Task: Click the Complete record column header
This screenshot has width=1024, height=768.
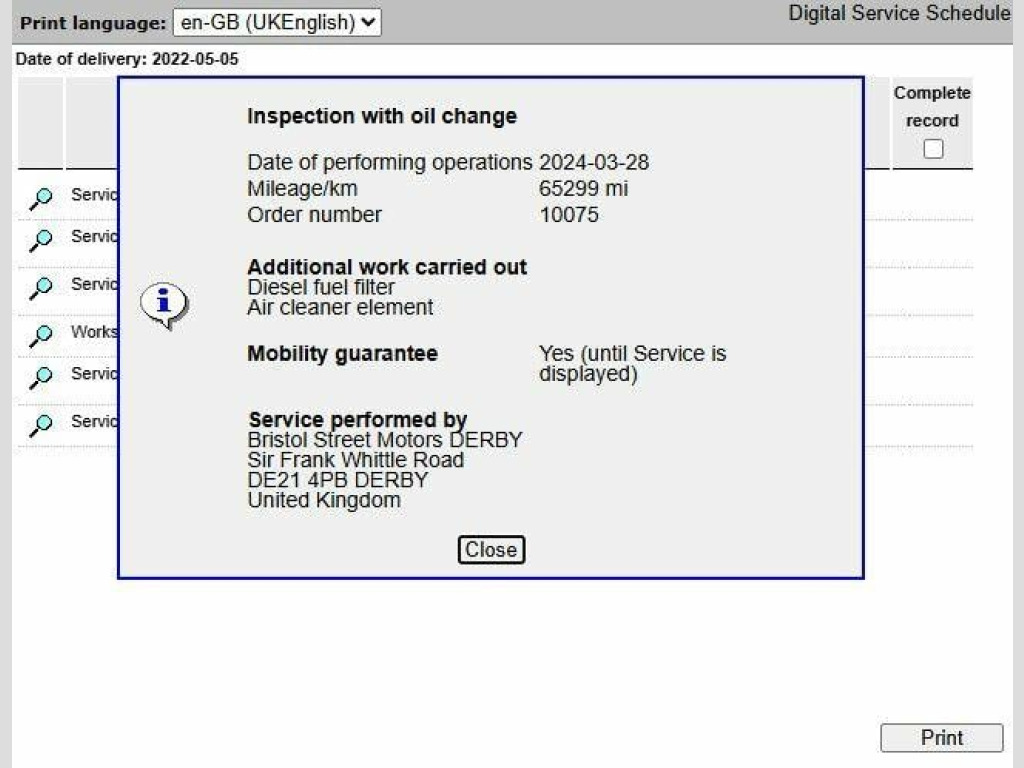Action: tap(932, 106)
